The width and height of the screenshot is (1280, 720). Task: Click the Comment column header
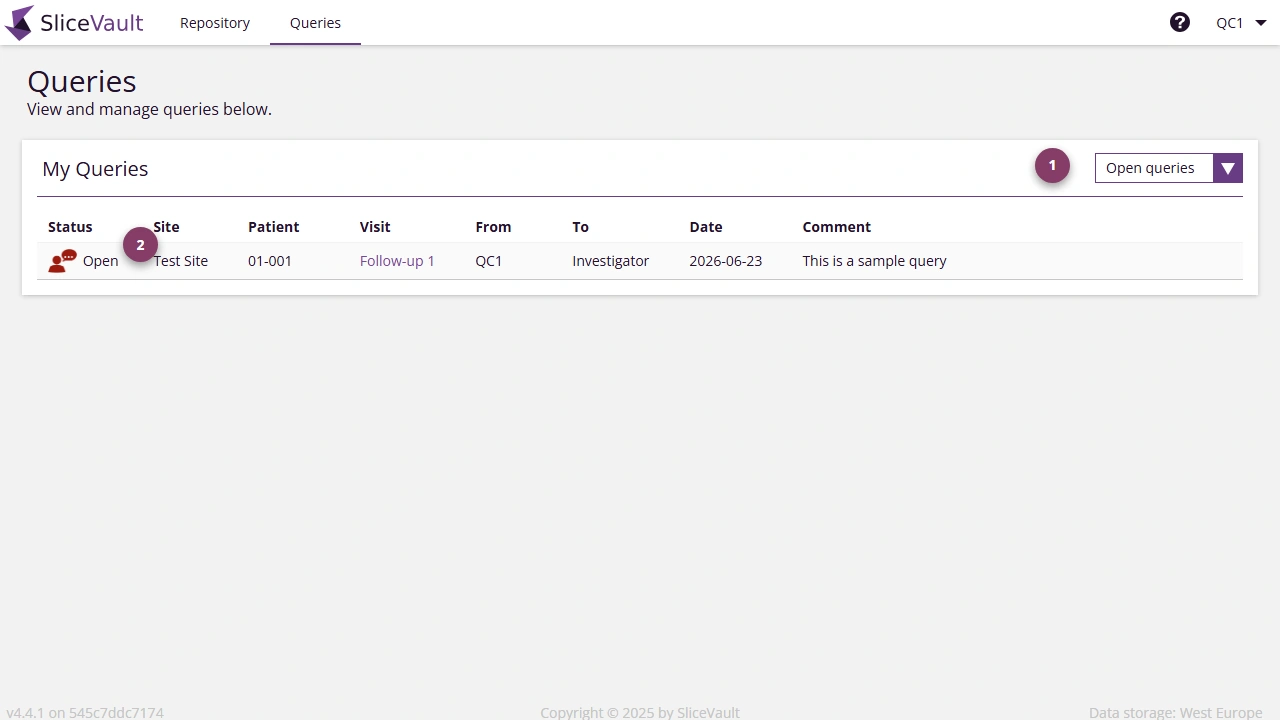[836, 227]
